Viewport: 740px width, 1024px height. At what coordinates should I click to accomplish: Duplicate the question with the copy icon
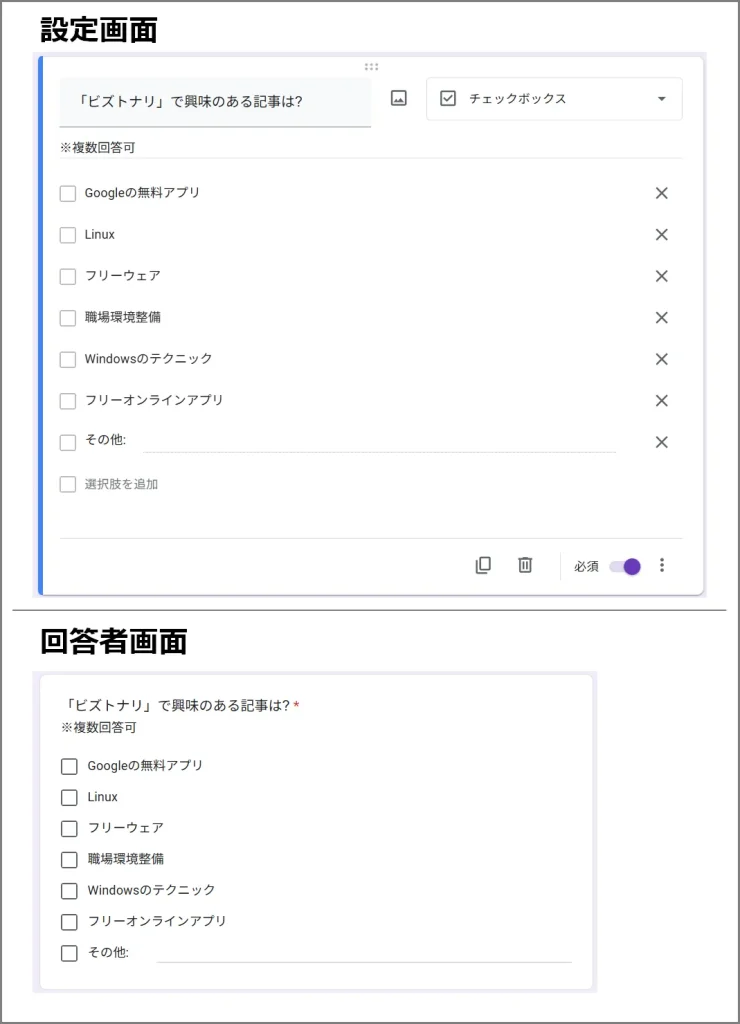pyautogui.click(x=483, y=565)
